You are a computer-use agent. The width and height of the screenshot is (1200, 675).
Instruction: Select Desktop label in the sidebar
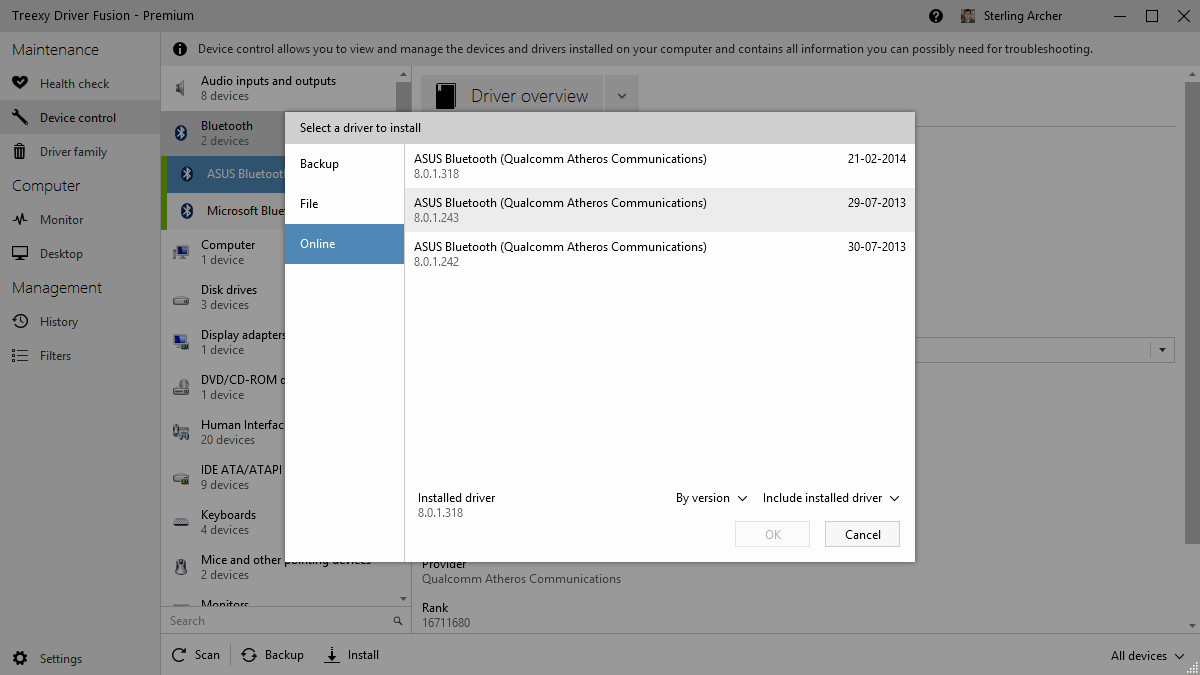click(x=61, y=254)
